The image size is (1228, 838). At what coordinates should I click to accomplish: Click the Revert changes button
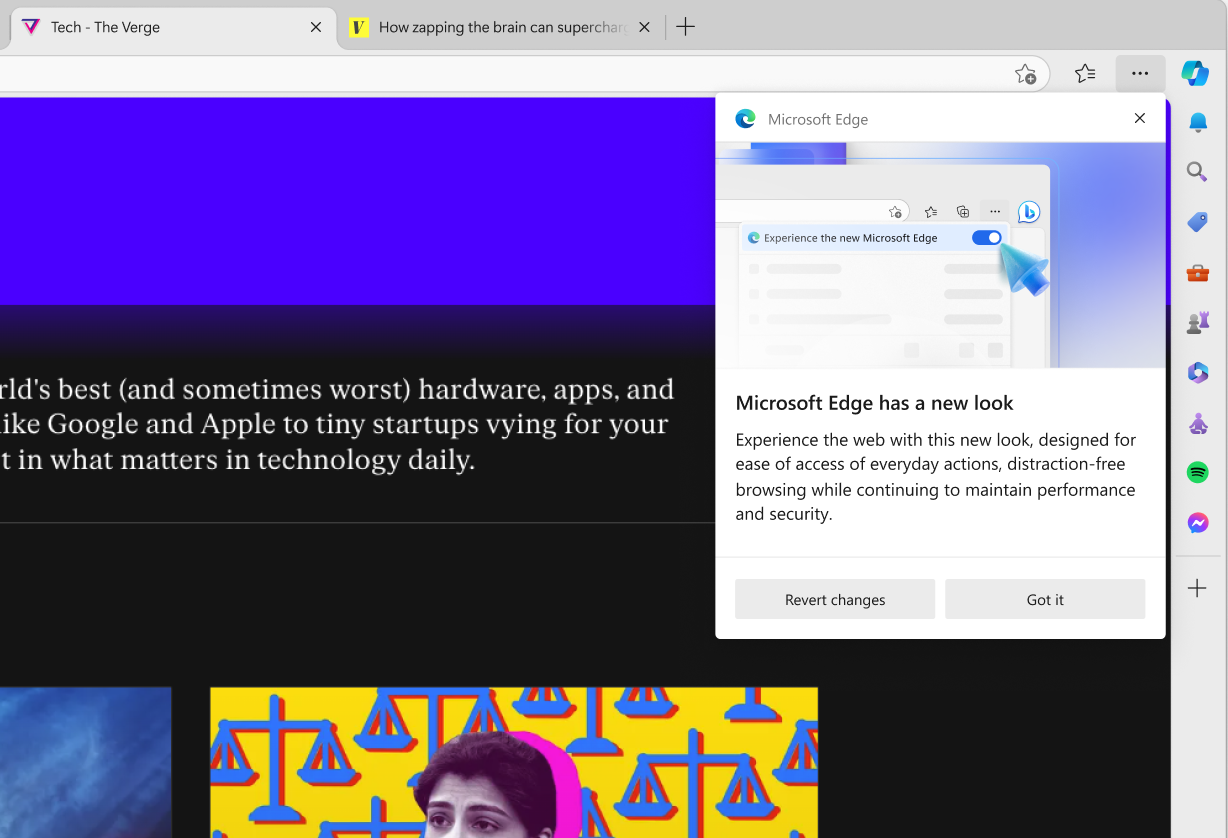click(835, 600)
